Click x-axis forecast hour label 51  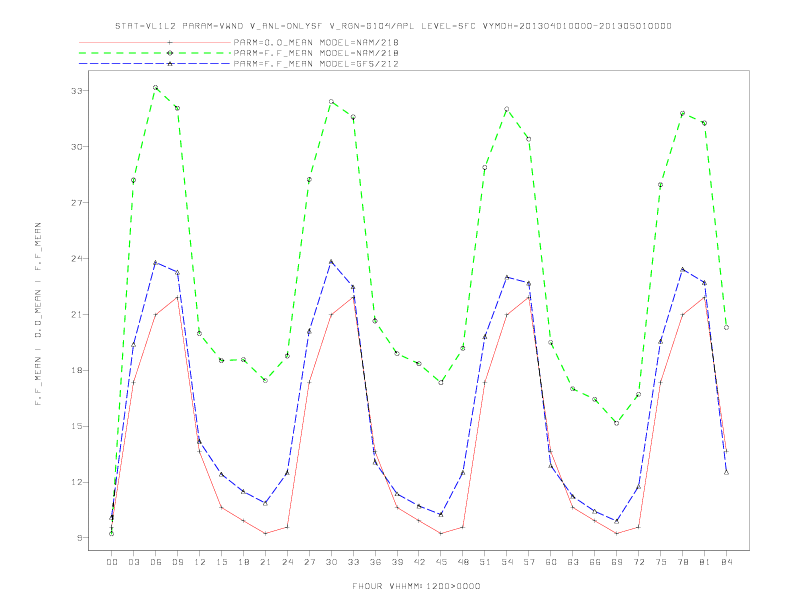[485, 562]
